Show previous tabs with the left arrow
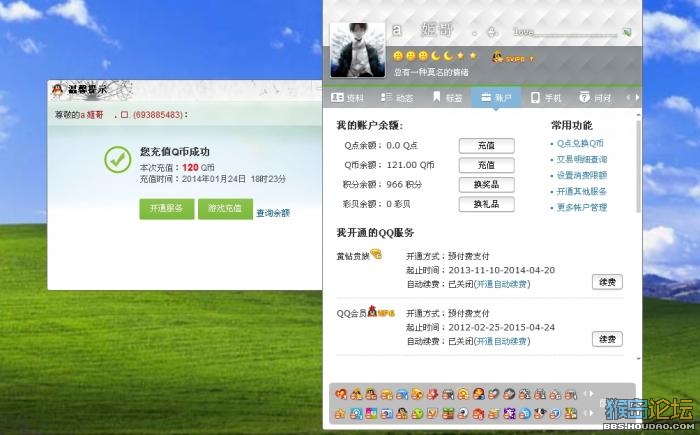The image size is (700, 435). [x=629, y=97]
